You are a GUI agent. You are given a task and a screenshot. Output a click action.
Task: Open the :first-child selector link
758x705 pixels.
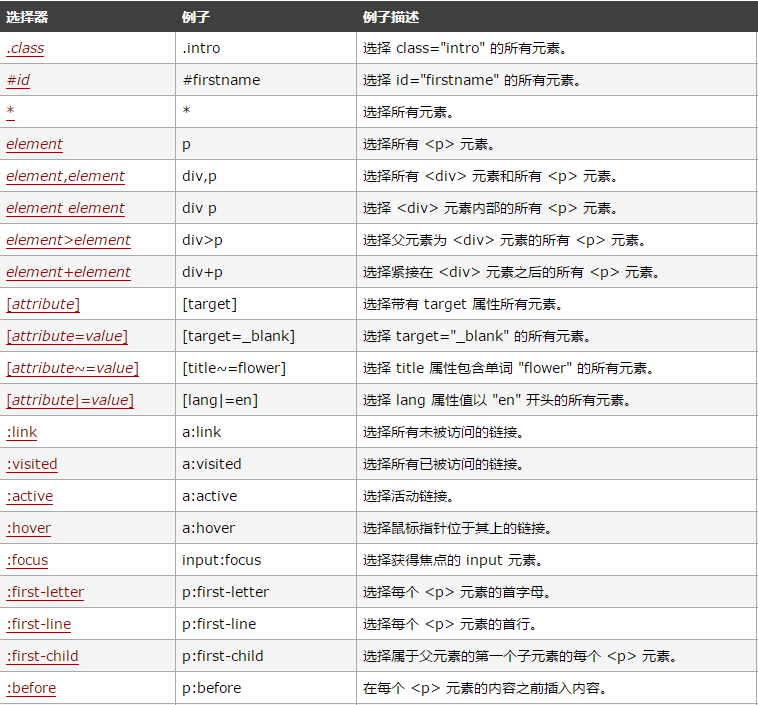43,656
